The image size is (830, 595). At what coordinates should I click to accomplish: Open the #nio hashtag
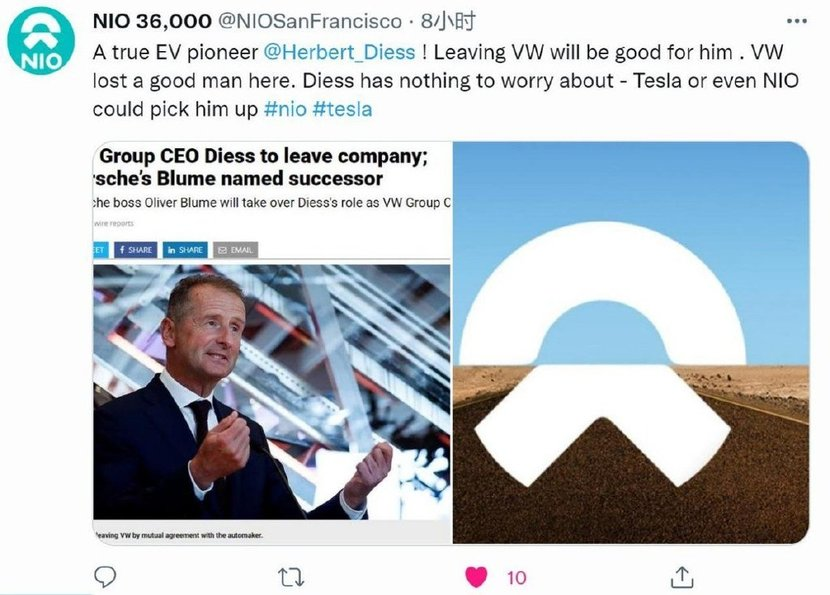(285, 109)
